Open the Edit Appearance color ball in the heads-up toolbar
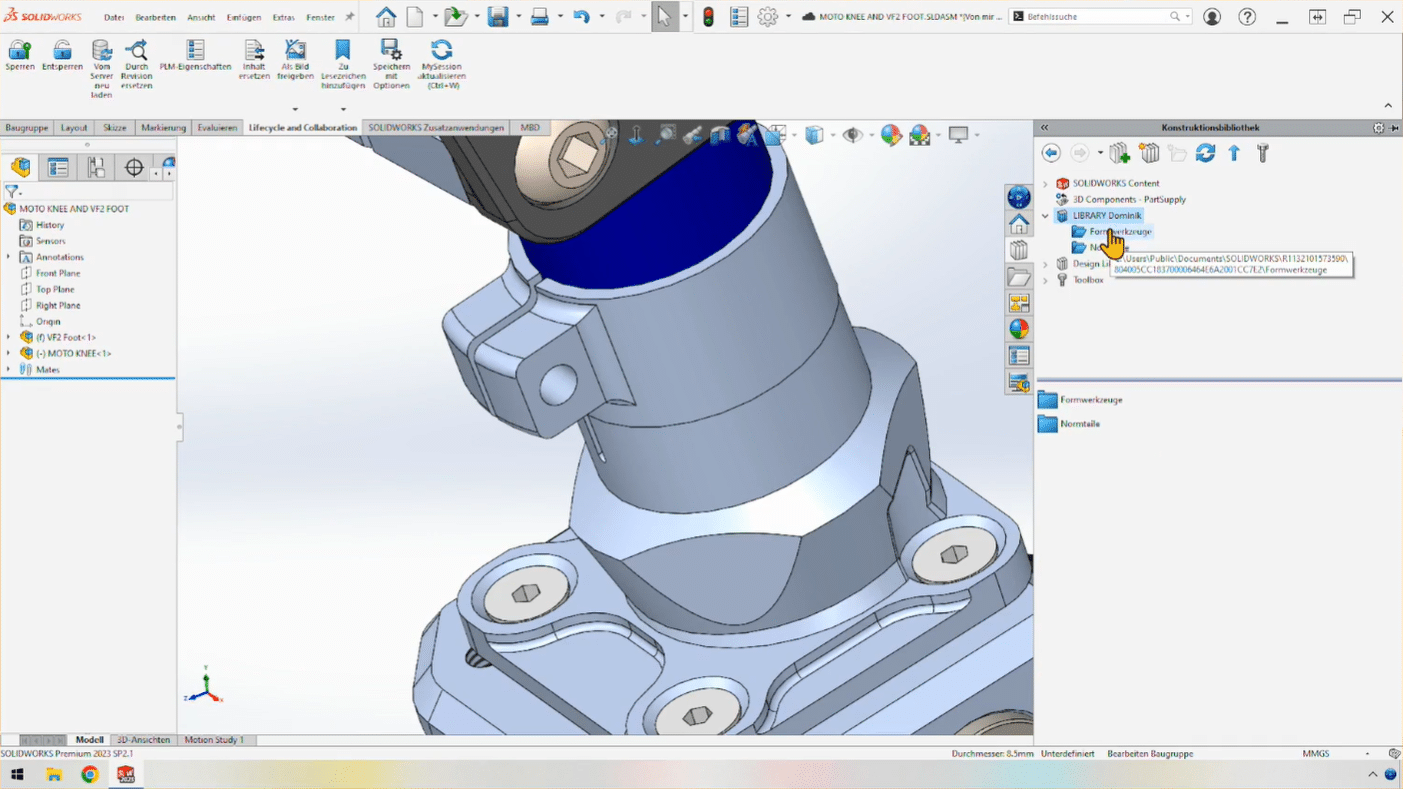The height and width of the screenshot is (789, 1403). [x=890, y=133]
